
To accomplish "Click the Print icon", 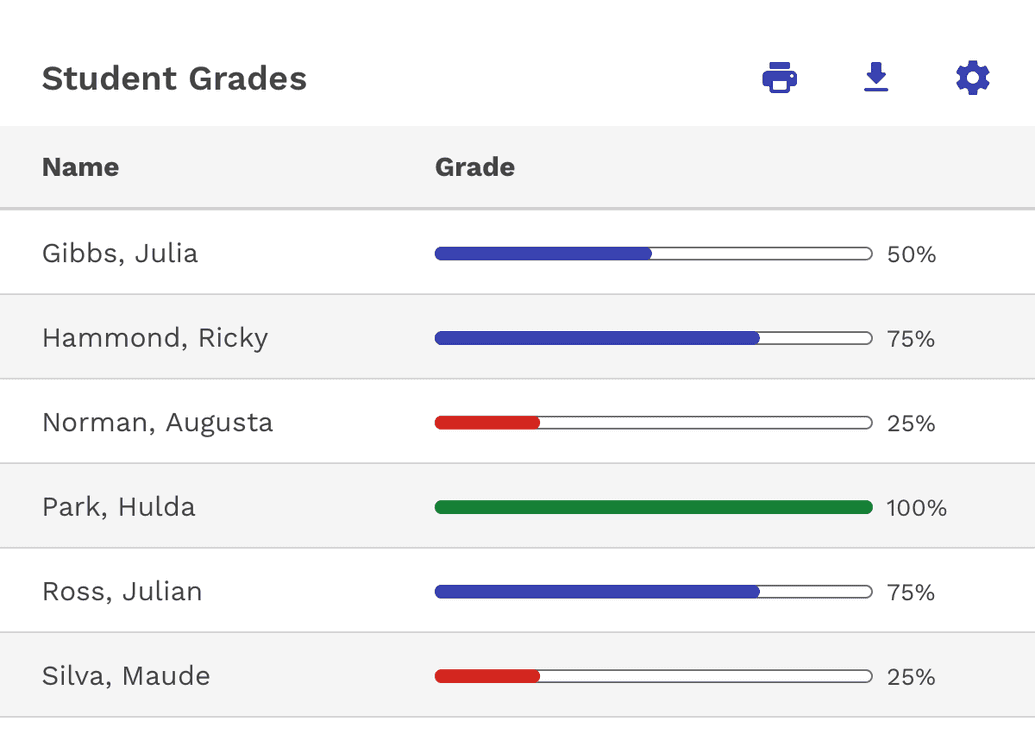I will pyautogui.click(x=779, y=77).
